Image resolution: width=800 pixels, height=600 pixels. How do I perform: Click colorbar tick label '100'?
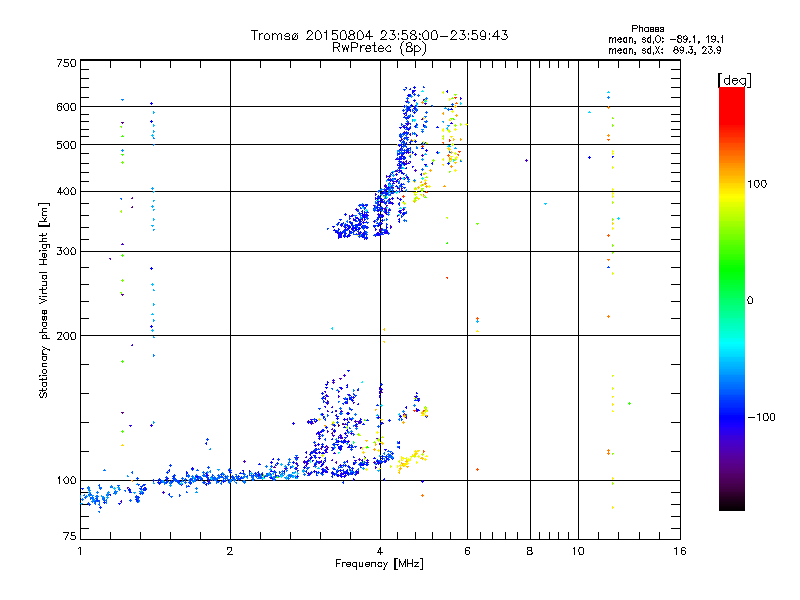point(757,184)
